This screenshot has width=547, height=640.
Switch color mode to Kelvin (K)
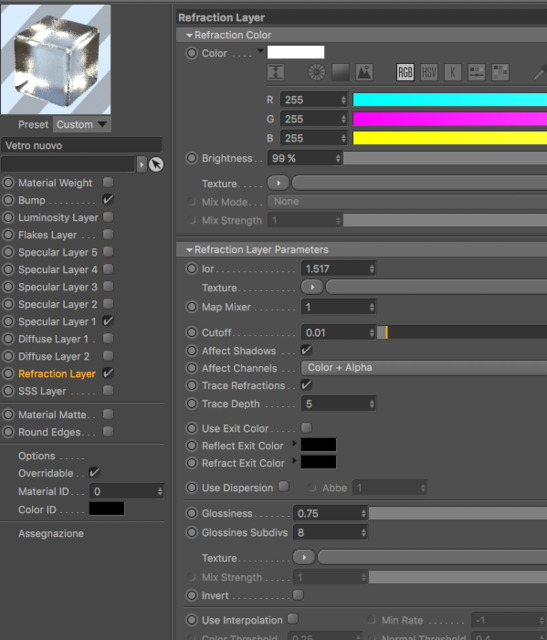click(453, 72)
